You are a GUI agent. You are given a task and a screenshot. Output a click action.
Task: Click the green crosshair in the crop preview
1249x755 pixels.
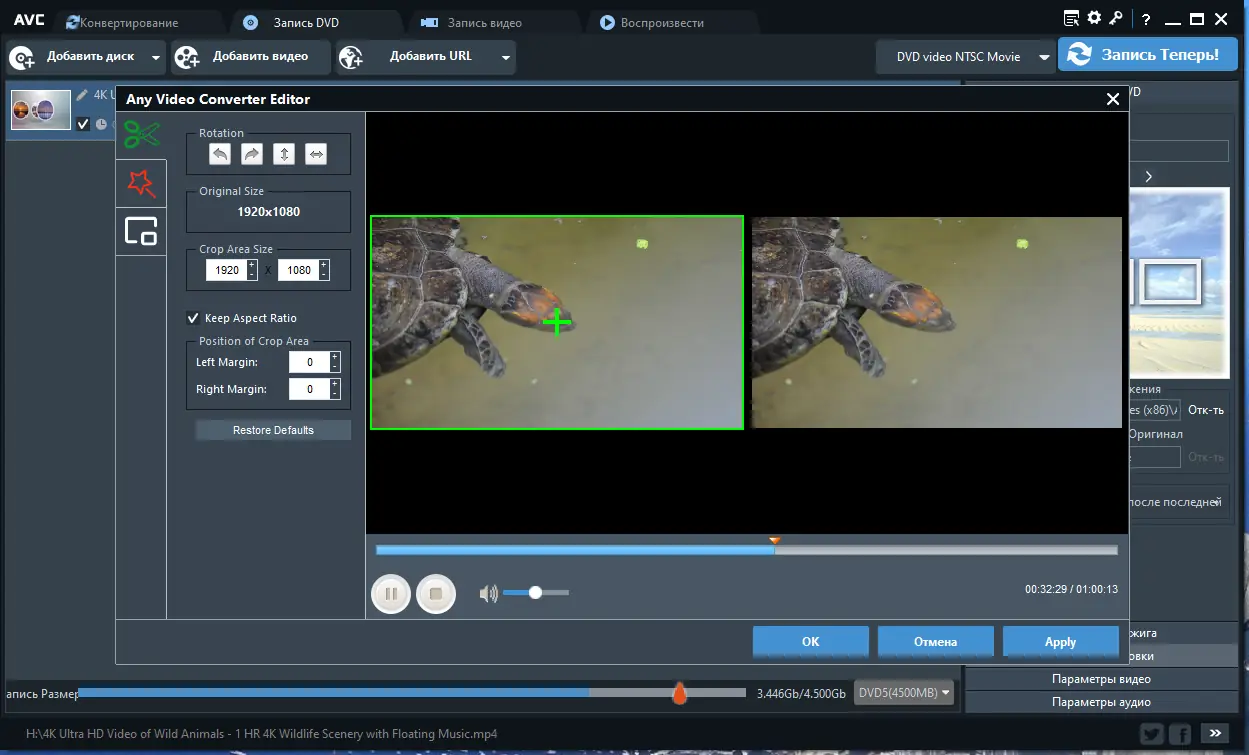(557, 322)
